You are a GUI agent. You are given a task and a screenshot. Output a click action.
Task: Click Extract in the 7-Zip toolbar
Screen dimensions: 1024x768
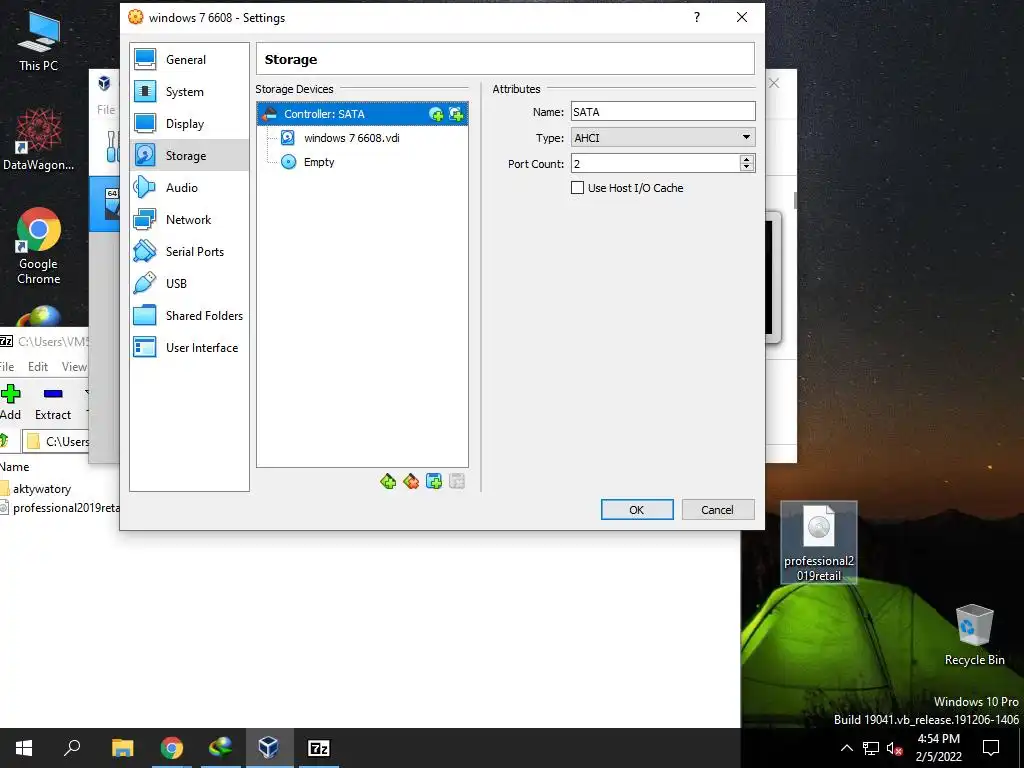pyautogui.click(x=53, y=402)
